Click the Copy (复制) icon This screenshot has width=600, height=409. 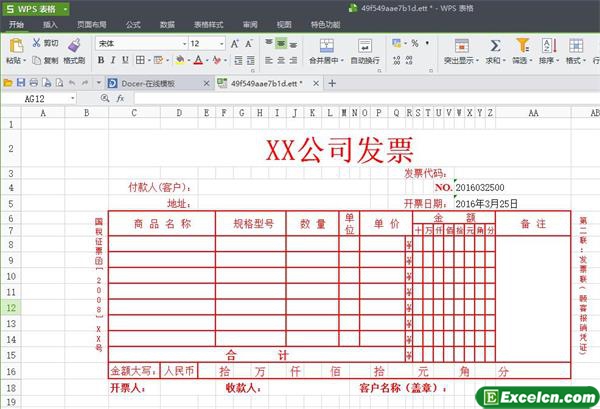click(x=36, y=60)
